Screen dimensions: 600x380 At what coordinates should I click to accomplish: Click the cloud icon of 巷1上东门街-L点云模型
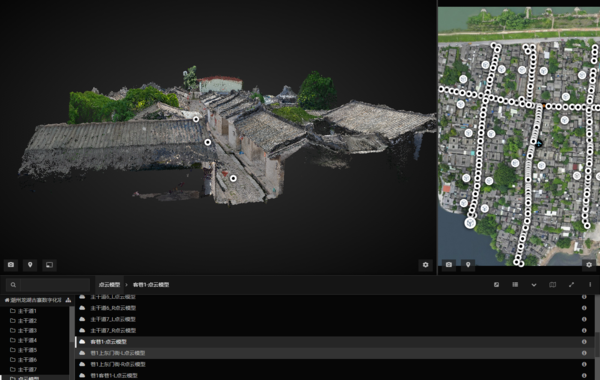[82, 352]
